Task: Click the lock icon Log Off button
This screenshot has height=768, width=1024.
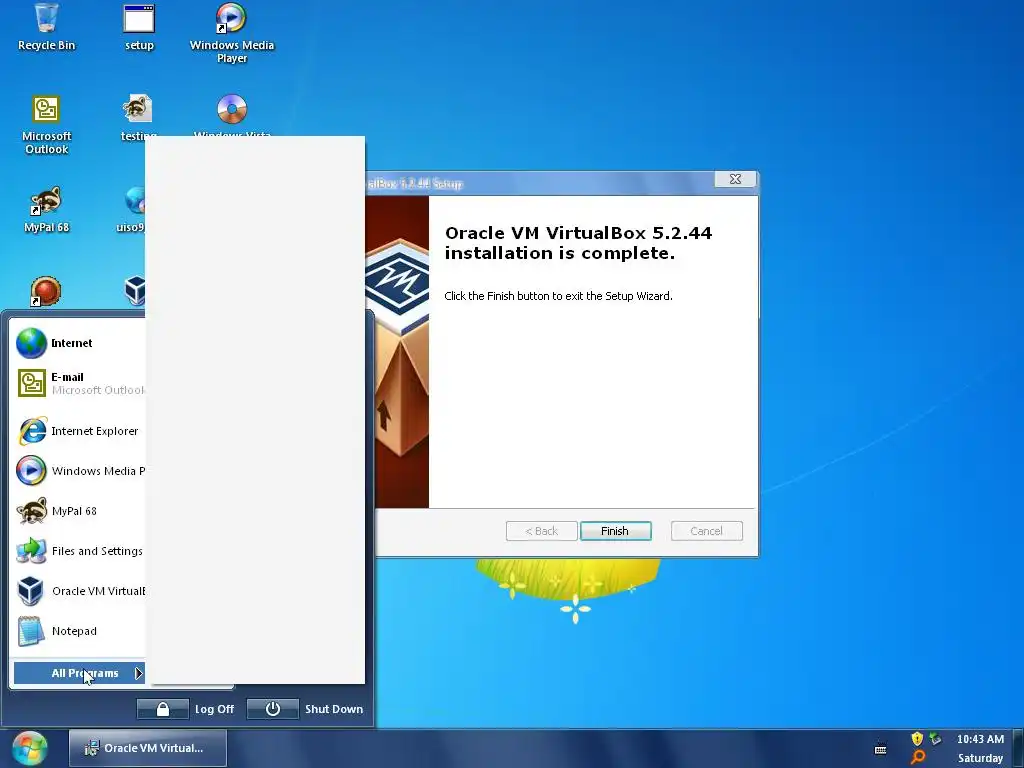Action: [163, 709]
